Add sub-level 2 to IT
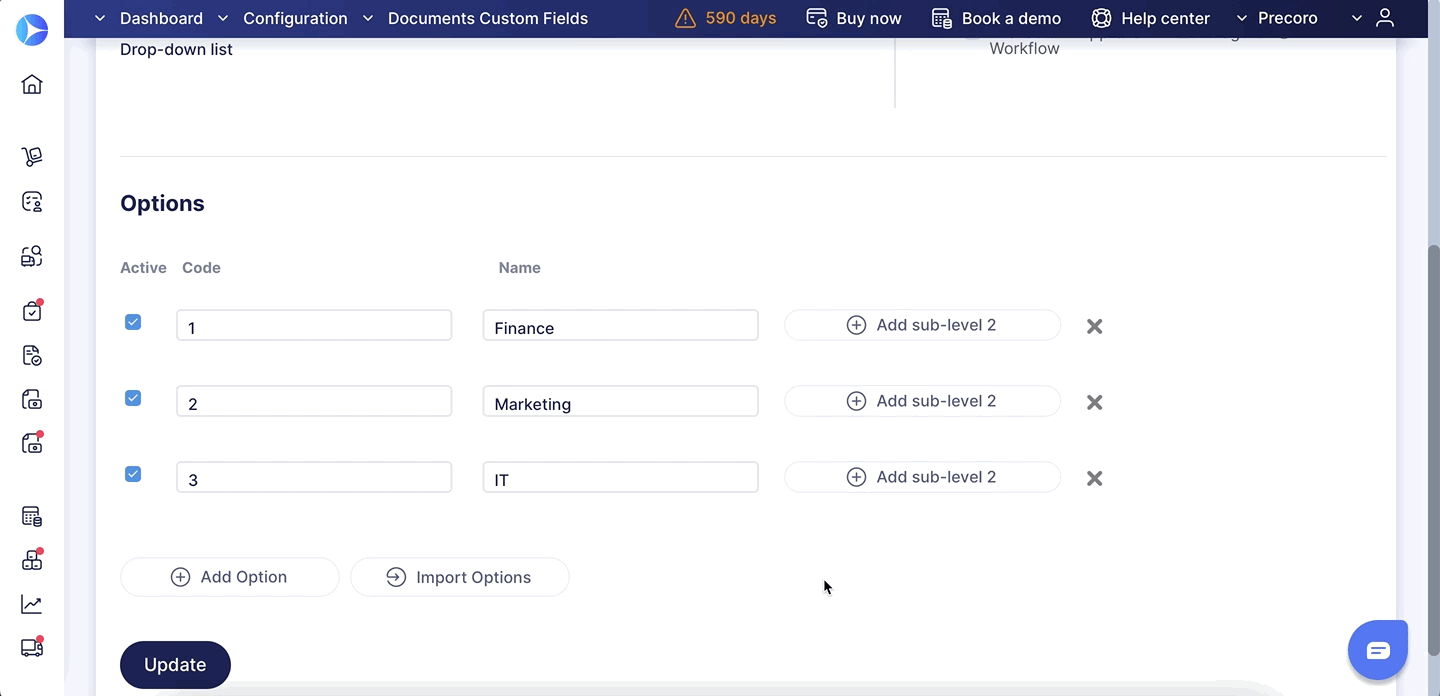The height and width of the screenshot is (696, 1440). pyautogui.click(x=922, y=477)
